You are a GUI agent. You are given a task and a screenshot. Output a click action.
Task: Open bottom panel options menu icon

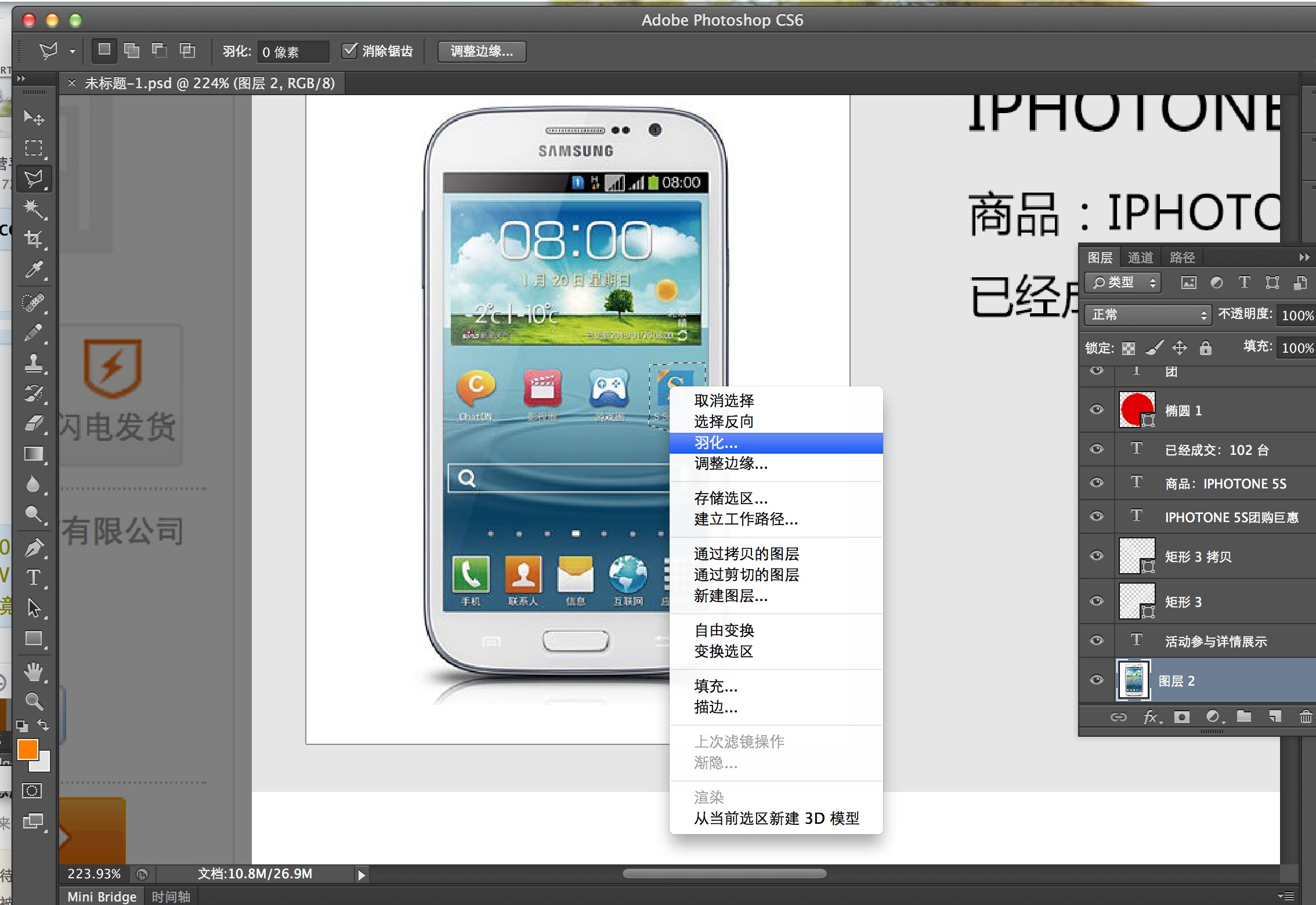tap(1286, 896)
